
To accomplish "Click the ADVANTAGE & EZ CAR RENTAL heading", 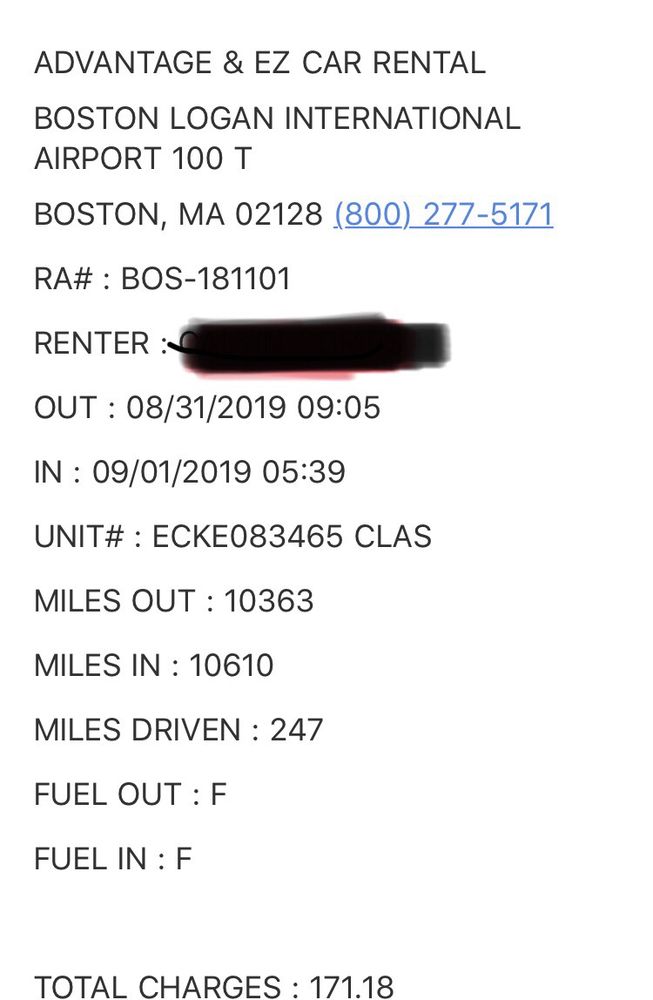I will (260, 63).
